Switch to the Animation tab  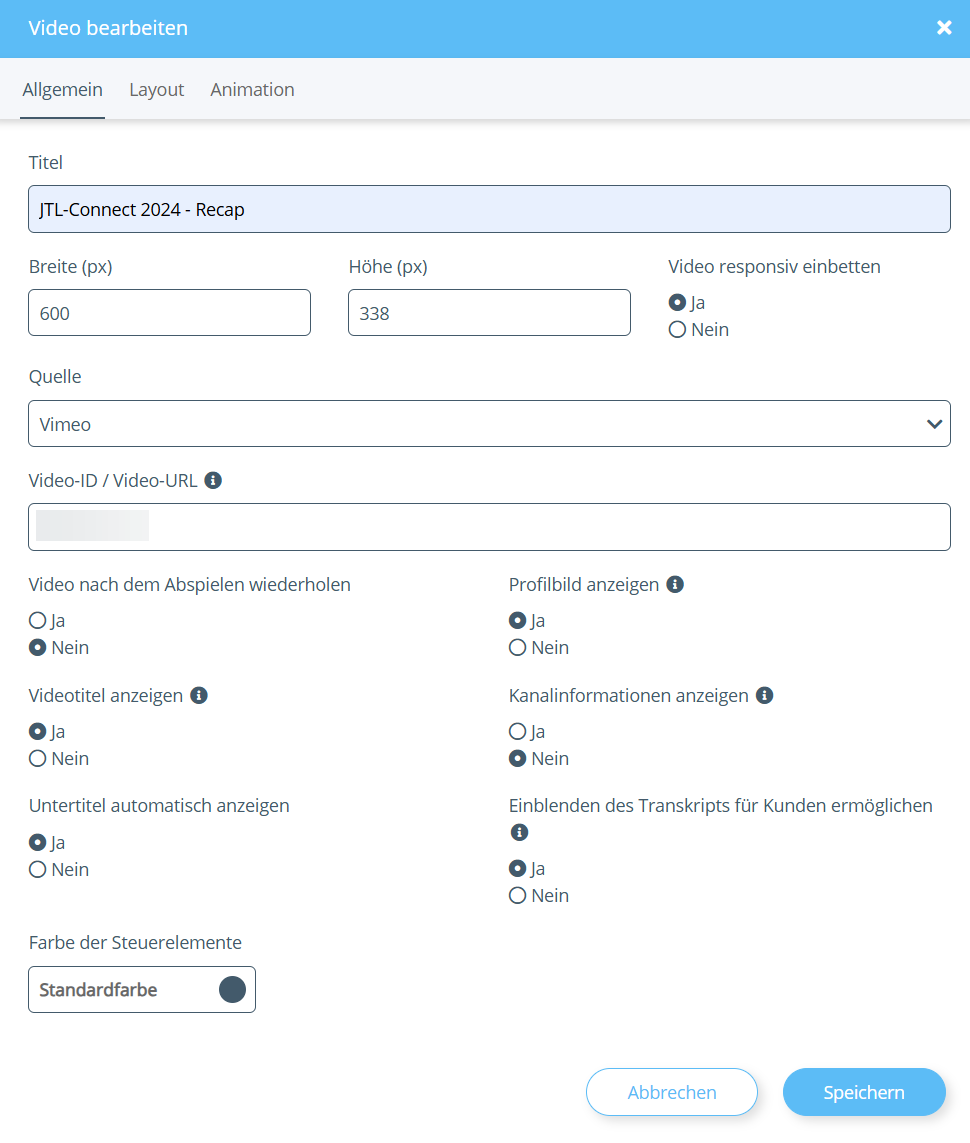[x=252, y=90]
